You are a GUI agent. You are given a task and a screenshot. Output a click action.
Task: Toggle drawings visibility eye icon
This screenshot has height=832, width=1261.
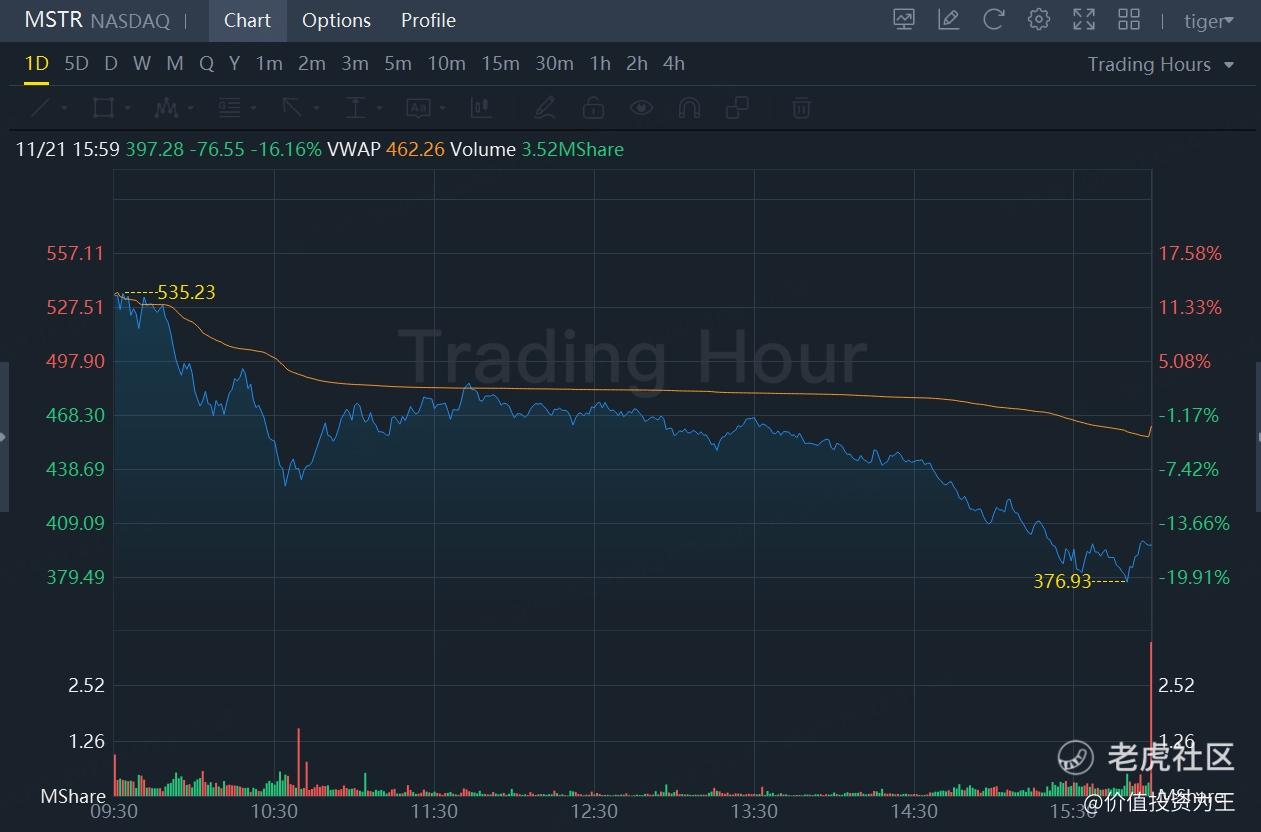click(641, 107)
